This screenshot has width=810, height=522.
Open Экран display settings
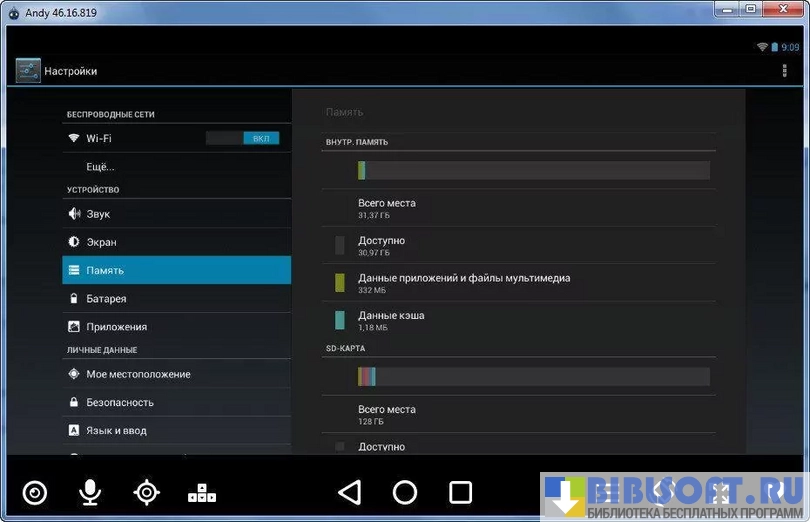coord(101,242)
